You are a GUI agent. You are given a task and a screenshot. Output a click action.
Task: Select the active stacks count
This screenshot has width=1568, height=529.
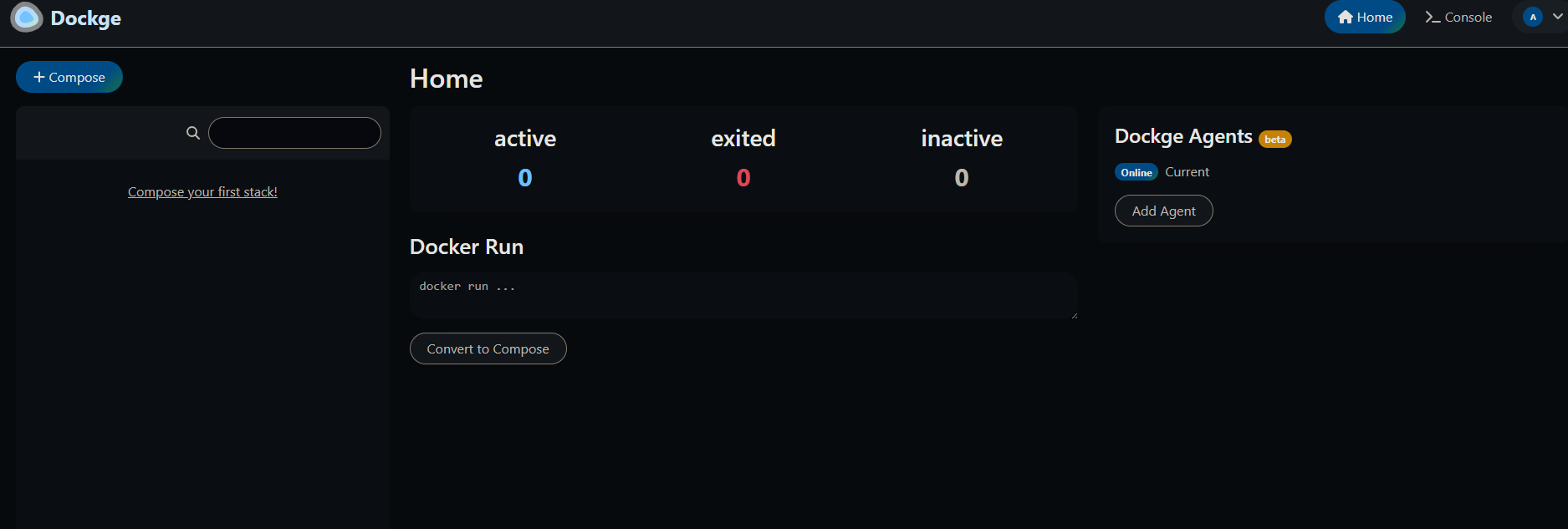click(x=525, y=177)
